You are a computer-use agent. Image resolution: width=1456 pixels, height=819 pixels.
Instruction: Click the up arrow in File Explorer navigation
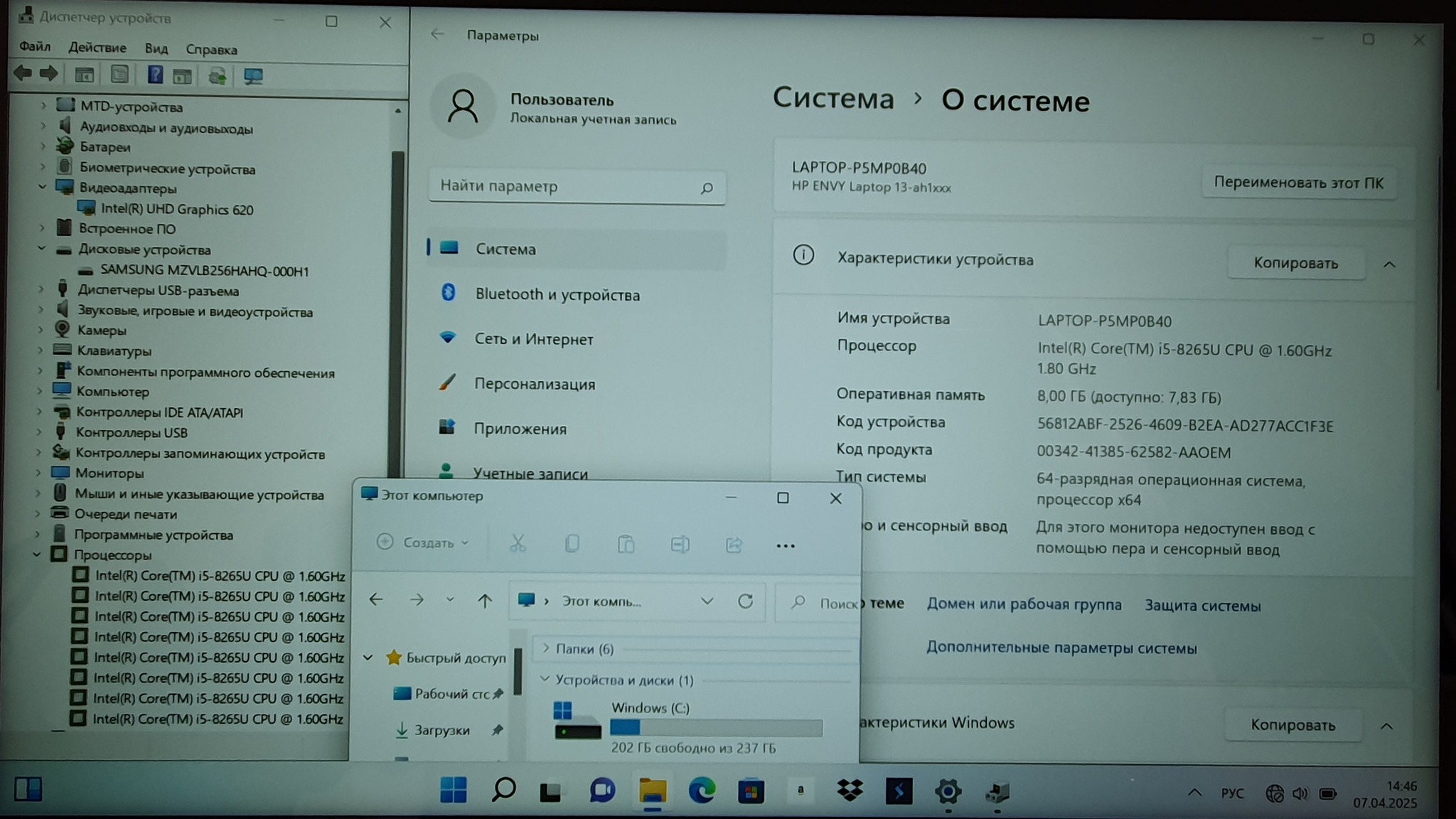[x=485, y=601]
